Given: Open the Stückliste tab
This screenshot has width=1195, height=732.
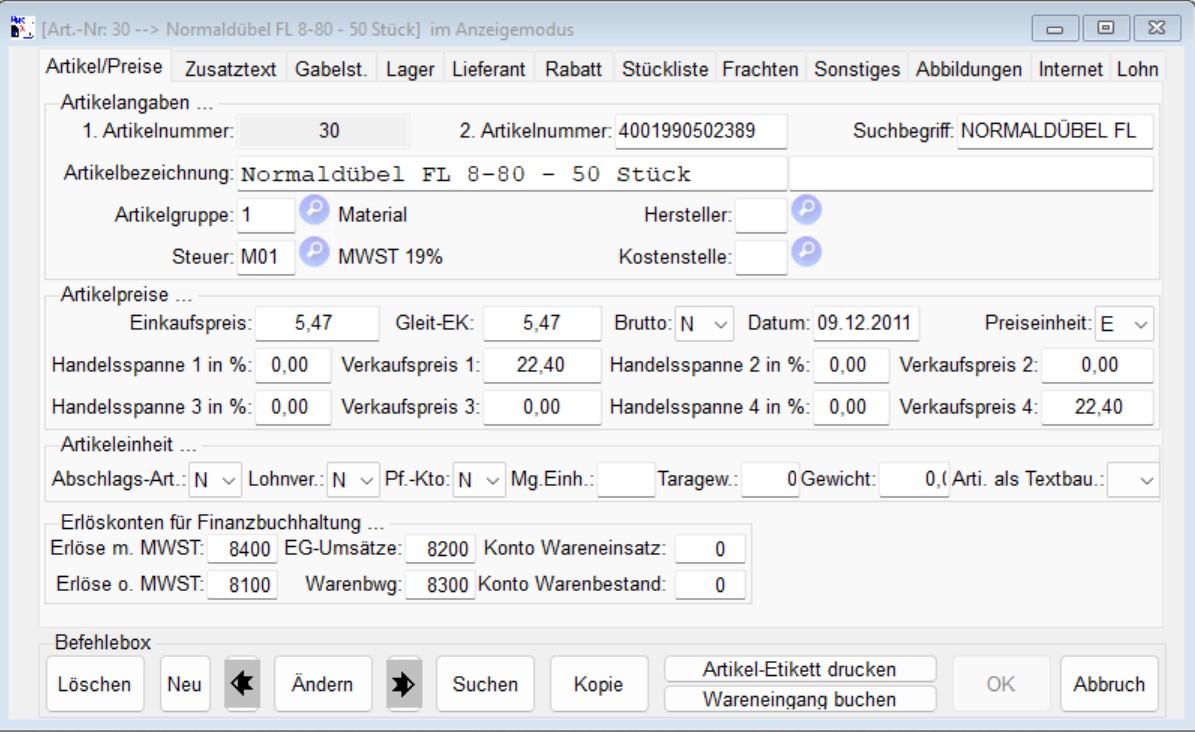Looking at the screenshot, I should click(x=664, y=69).
